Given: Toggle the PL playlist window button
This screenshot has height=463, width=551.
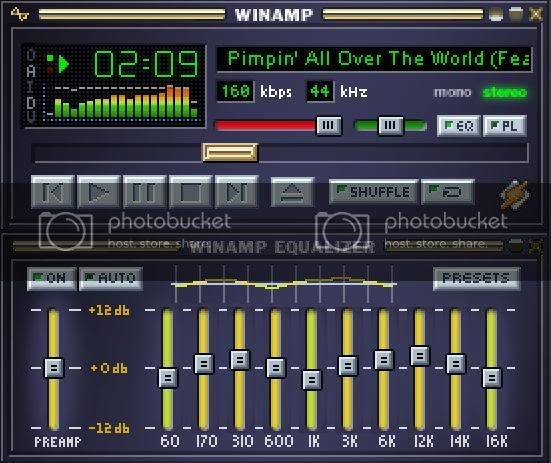Looking at the screenshot, I should coord(505,126).
